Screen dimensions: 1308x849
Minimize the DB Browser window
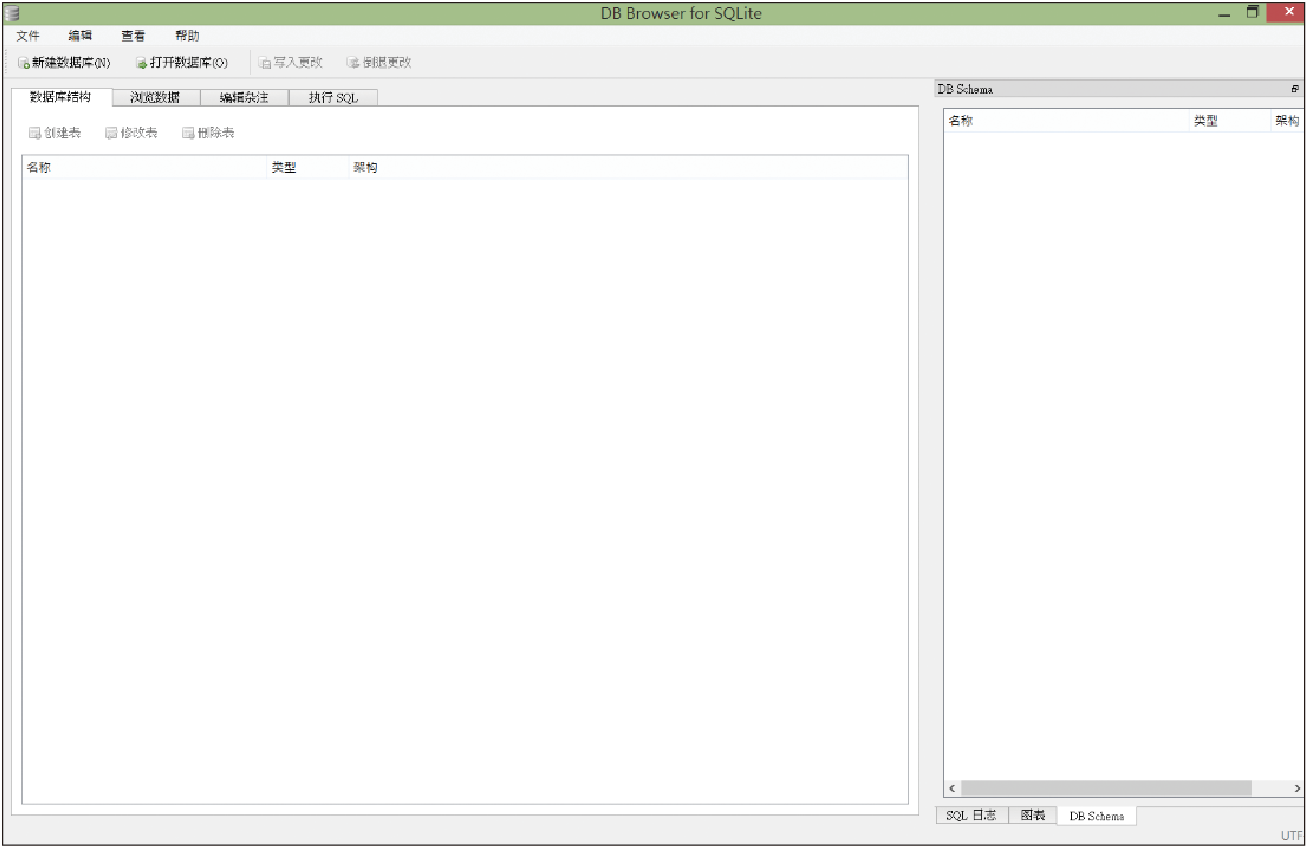click(1224, 14)
